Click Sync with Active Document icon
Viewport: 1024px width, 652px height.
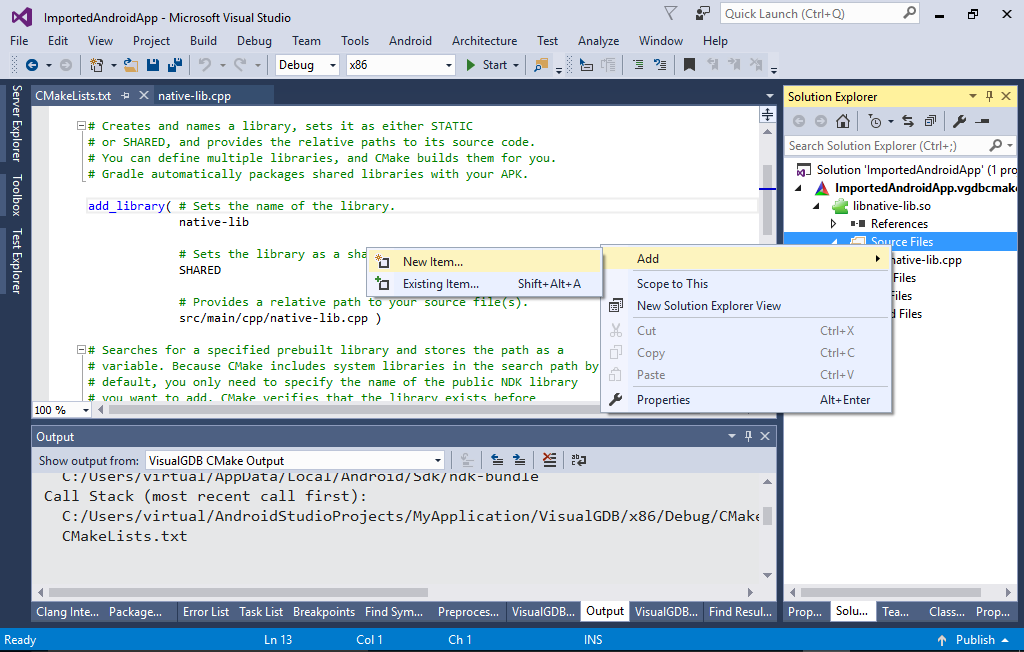click(x=908, y=122)
